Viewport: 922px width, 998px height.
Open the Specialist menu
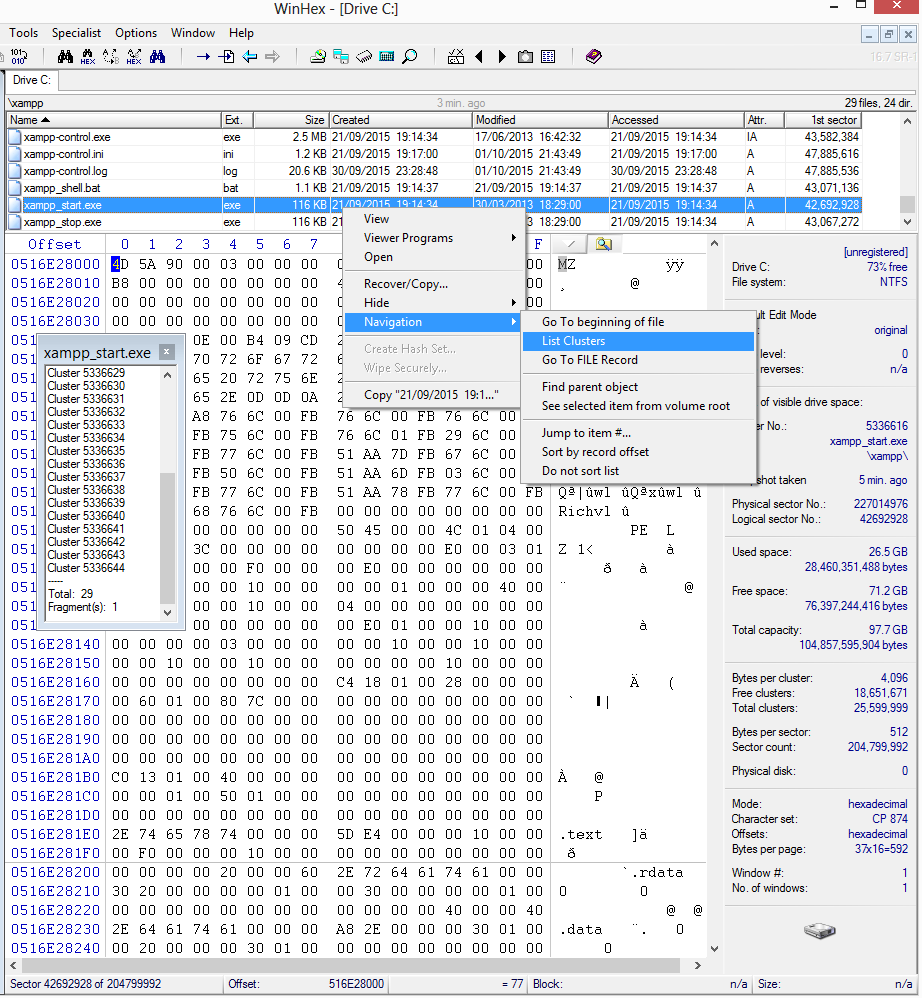76,33
